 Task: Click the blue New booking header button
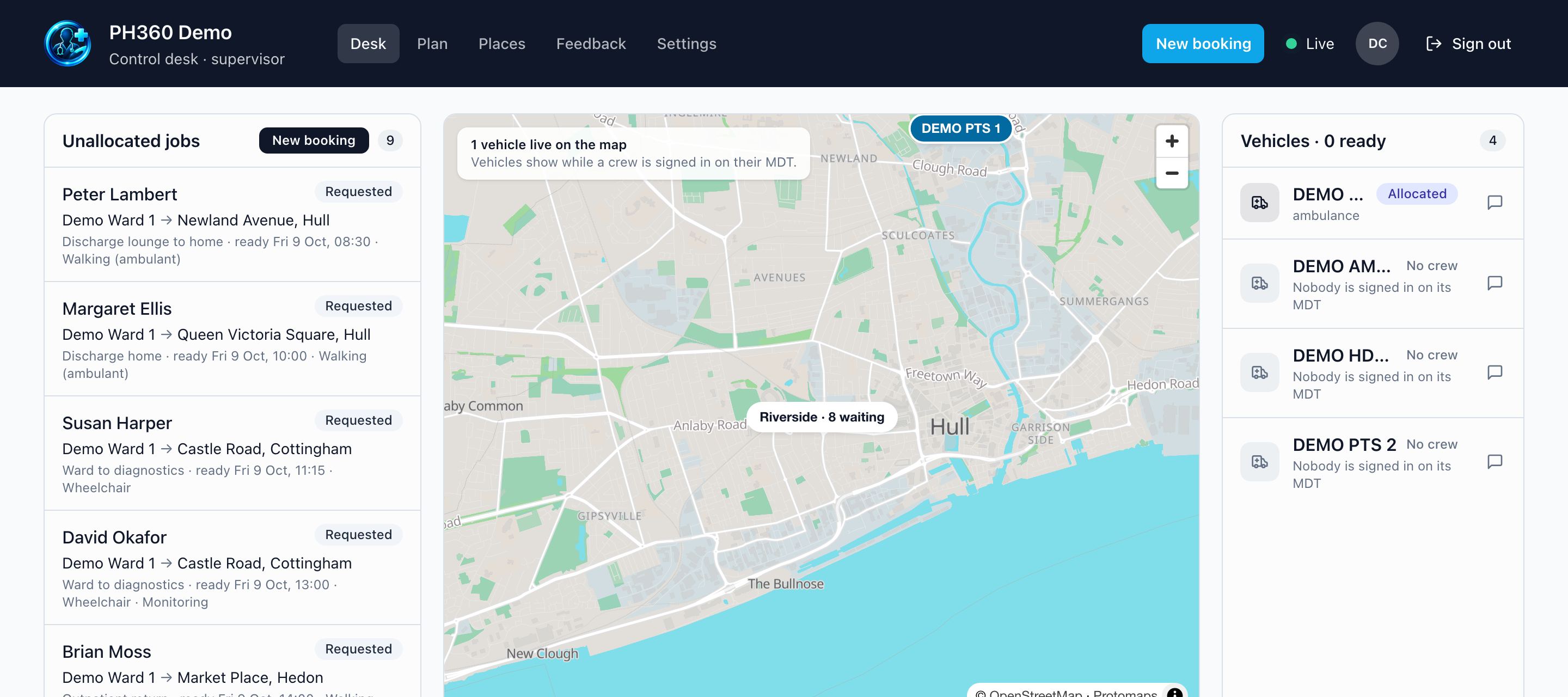pos(1203,43)
